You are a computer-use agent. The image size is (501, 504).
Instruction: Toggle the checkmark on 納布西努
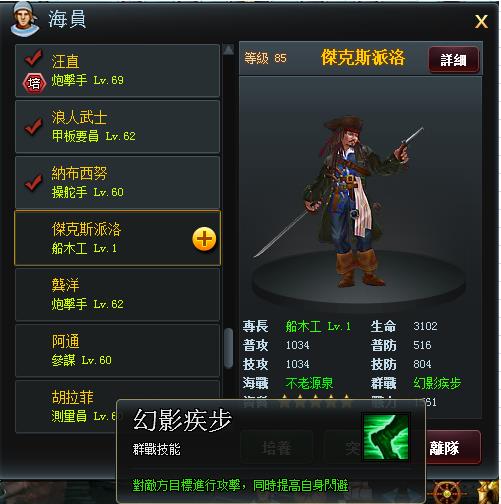coord(33,182)
